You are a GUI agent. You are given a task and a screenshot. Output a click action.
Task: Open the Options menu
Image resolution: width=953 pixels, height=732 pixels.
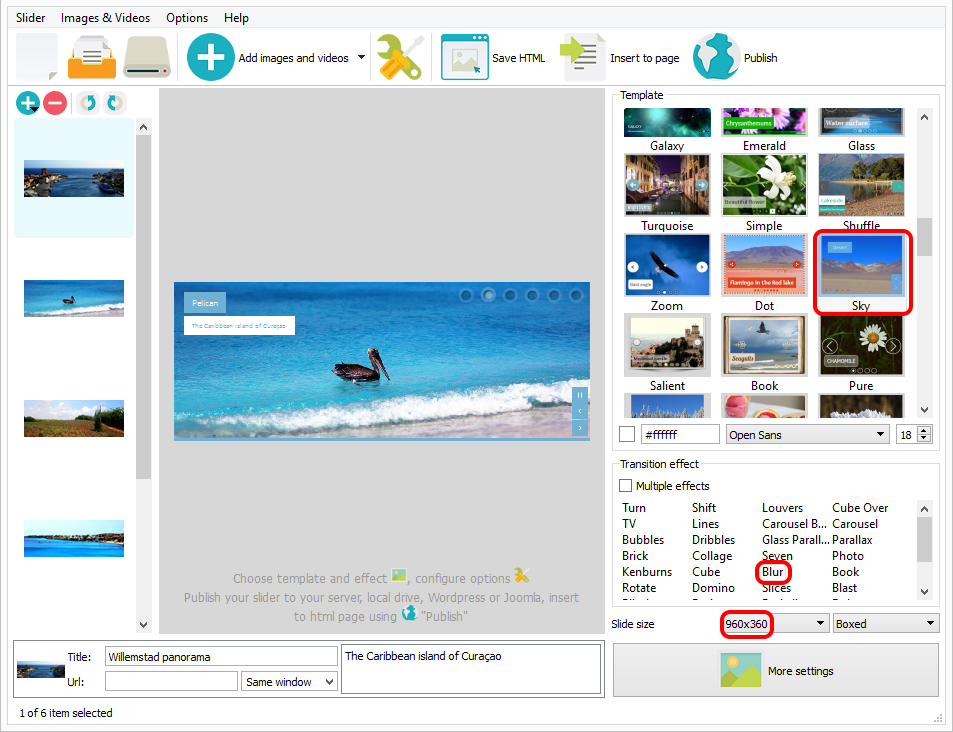tap(187, 18)
